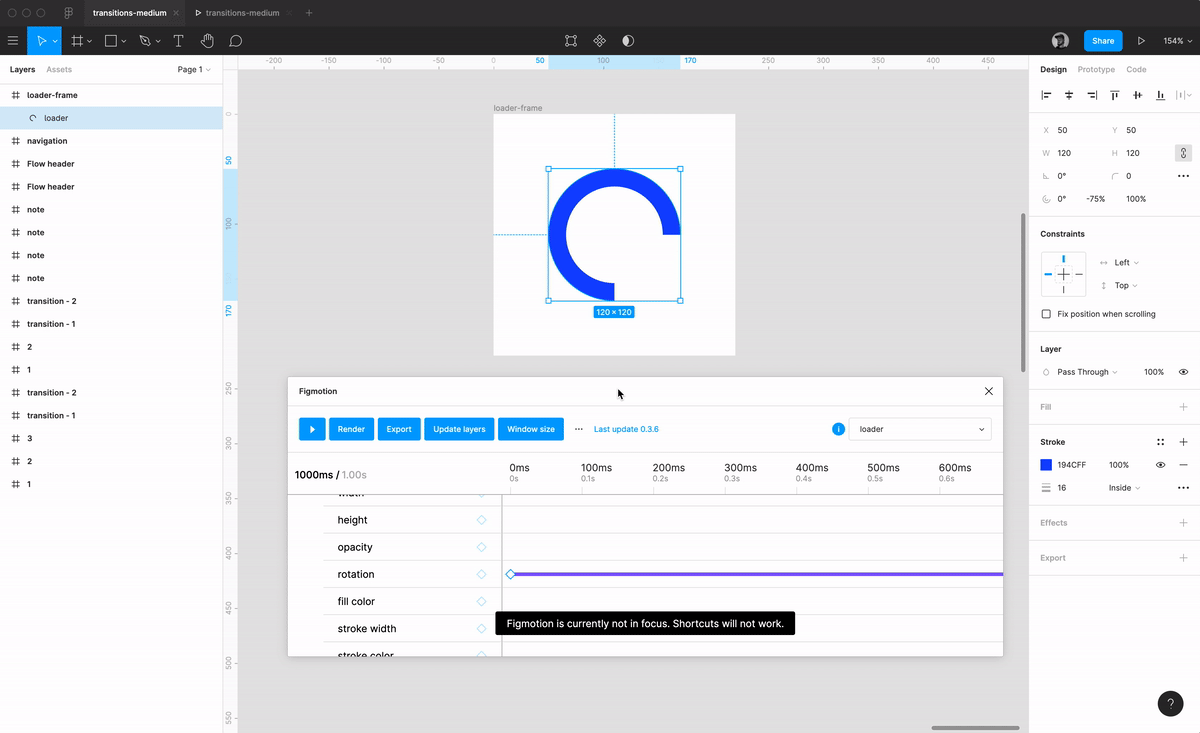Toggle rotation keyframe diamond
Image resolution: width=1200 pixels, height=733 pixels.
point(481,574)
